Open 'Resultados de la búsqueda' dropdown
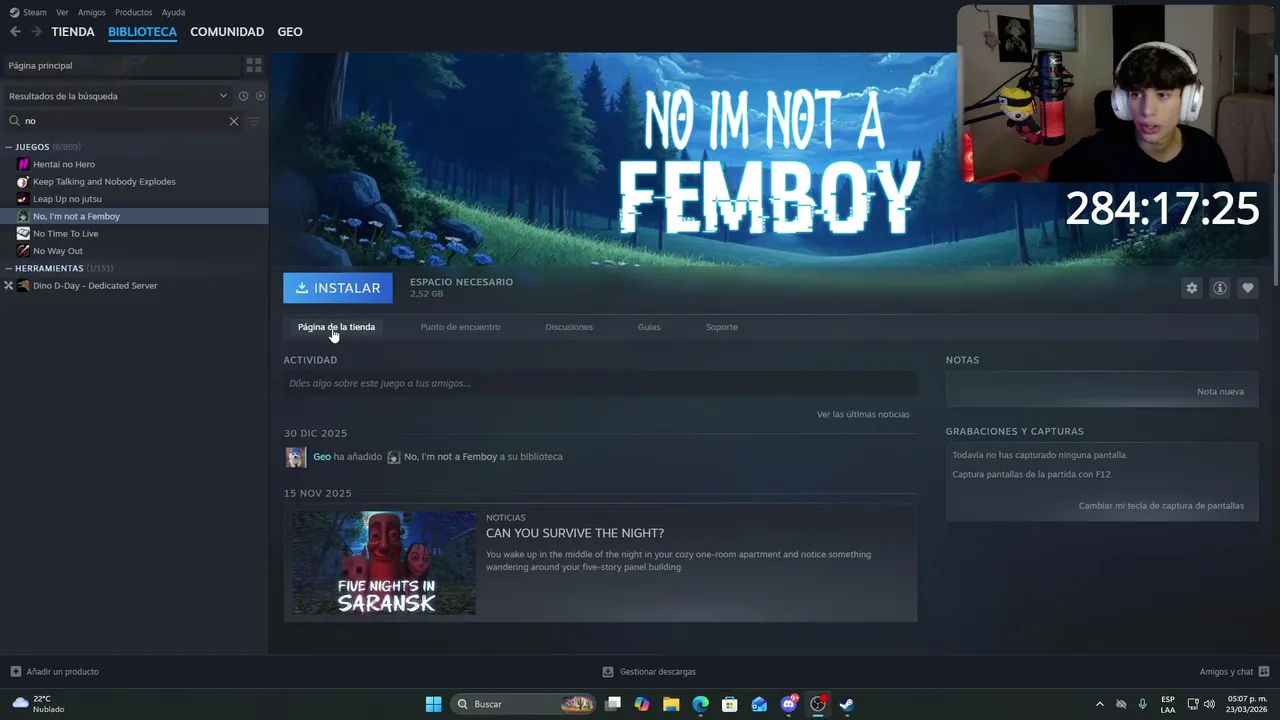This screenshot has height=720, width=1280. (118, 96)
